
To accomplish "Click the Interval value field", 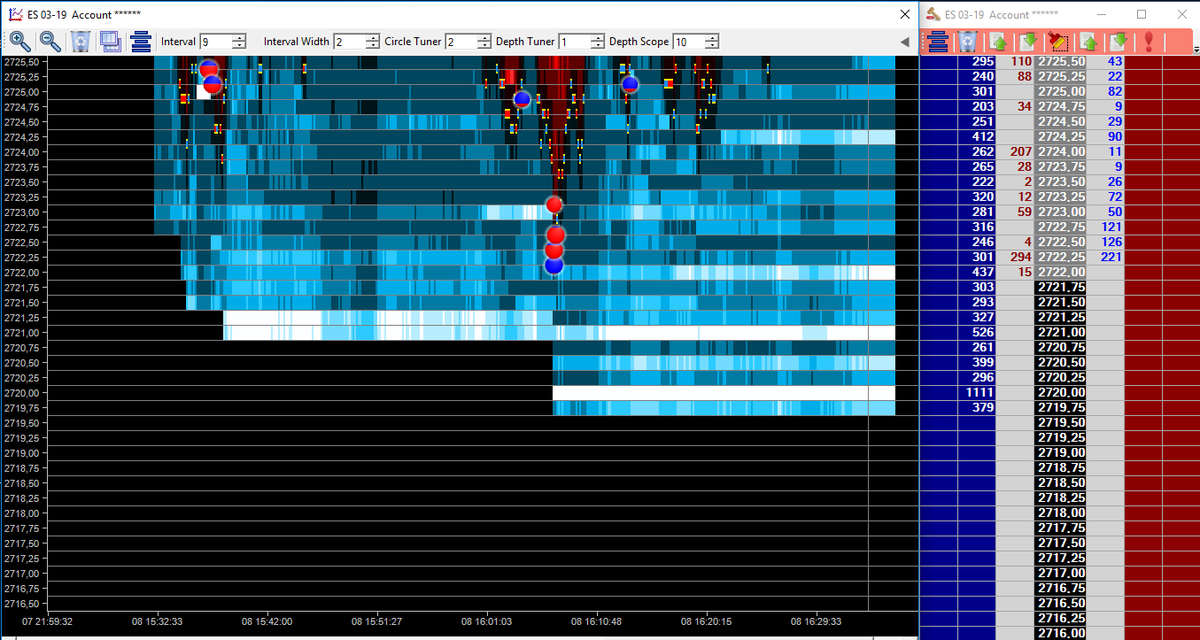I will point(215,42).
